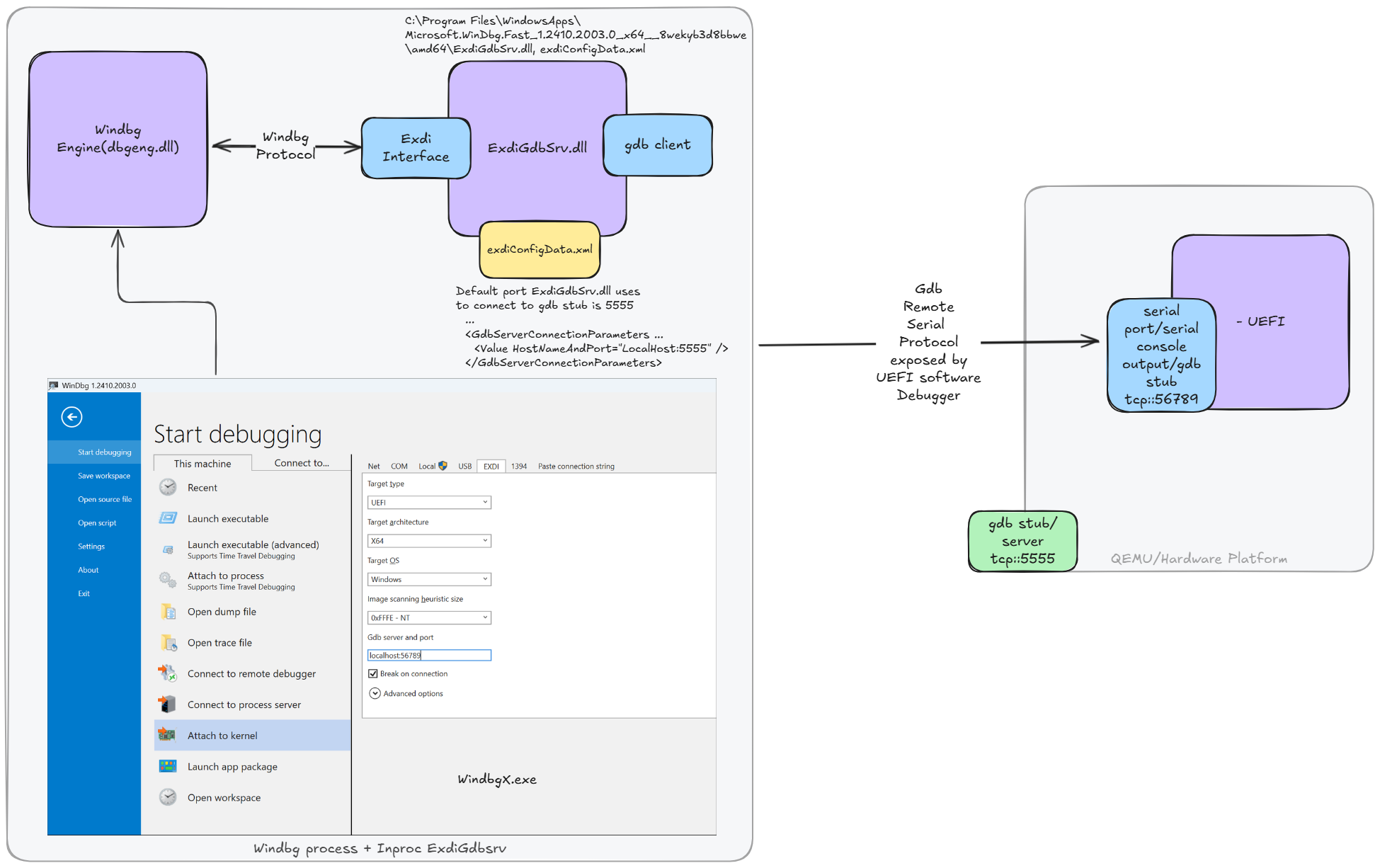This screenshot has height=868, width=1380.
Task: Switch to the USB tab
Action: (x=465, y=466)
